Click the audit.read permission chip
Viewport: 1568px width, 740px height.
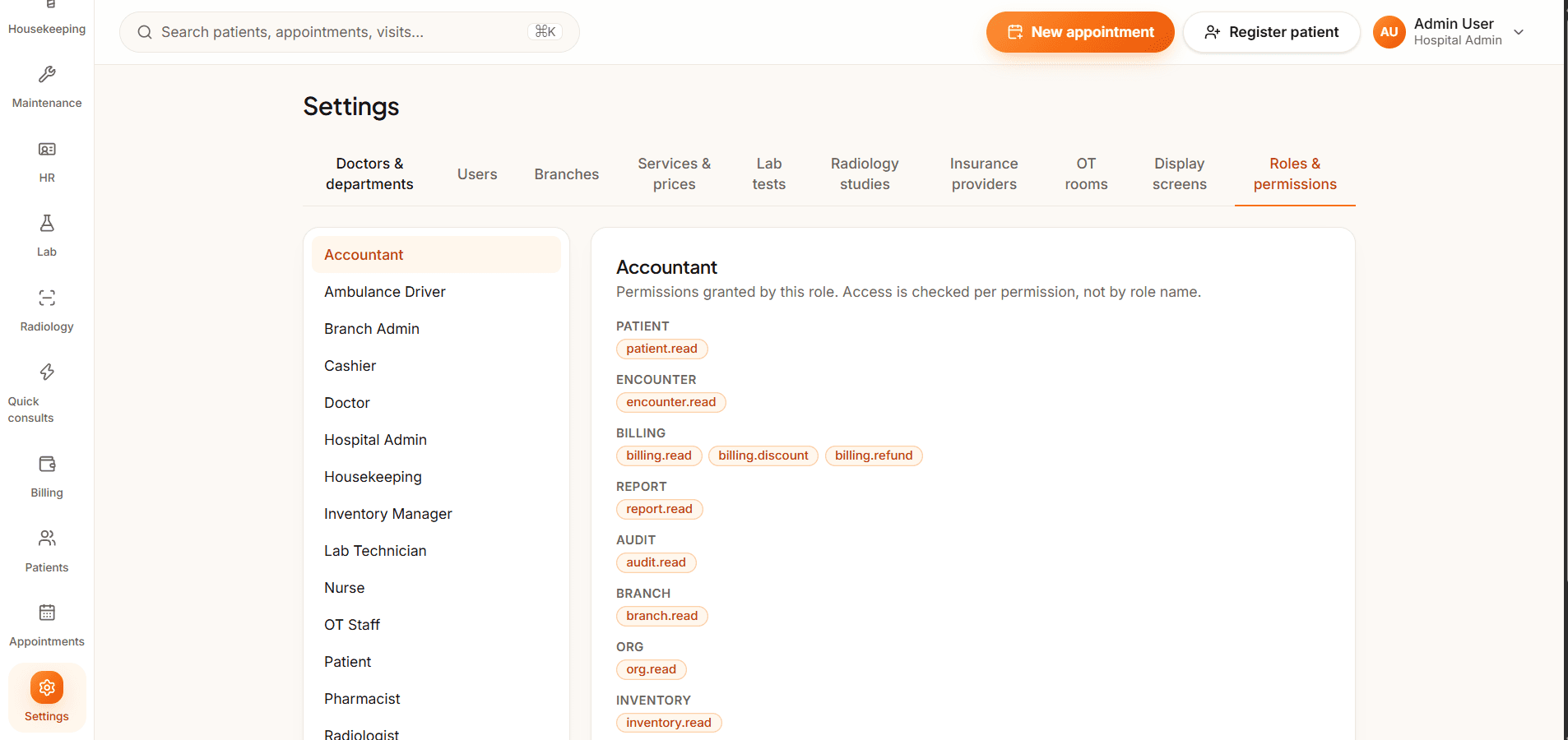(656, 562)
